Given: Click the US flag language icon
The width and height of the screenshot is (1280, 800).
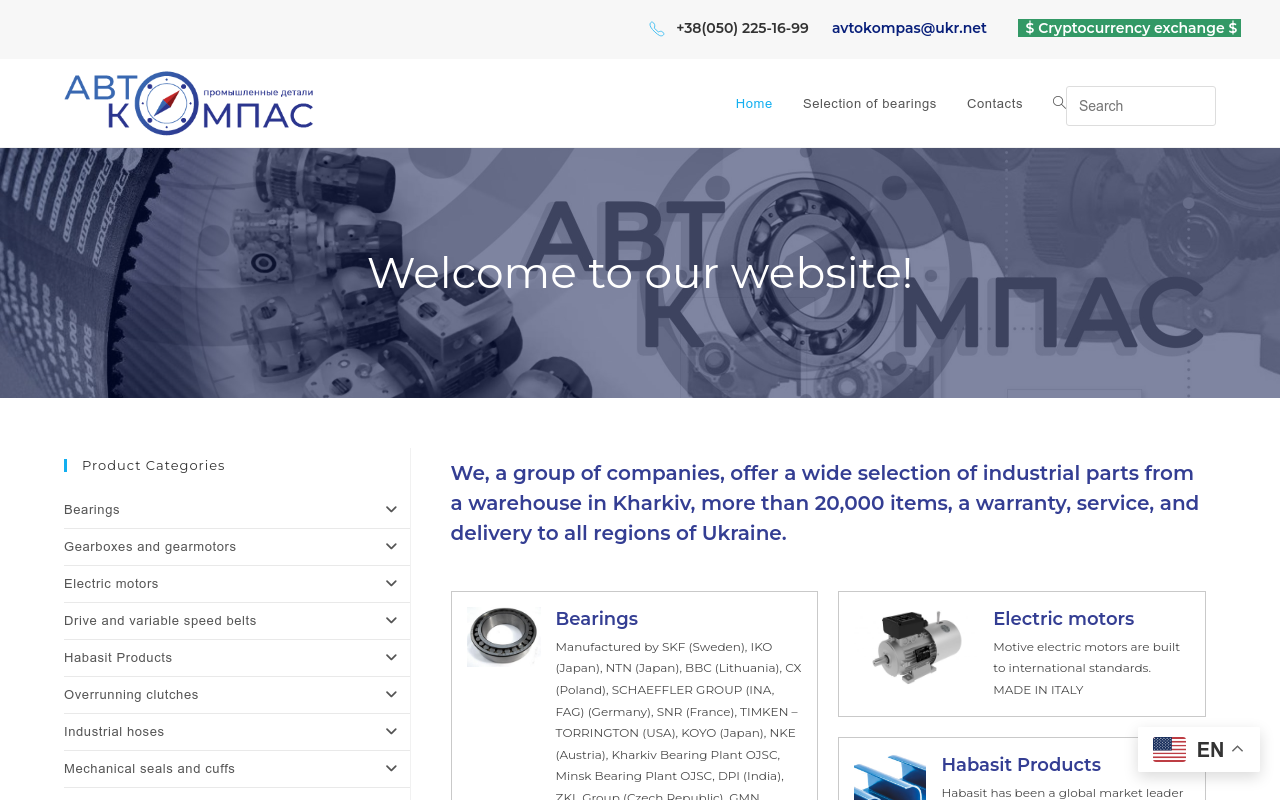Looking at the screenshot, I should tap(1169, 749).
